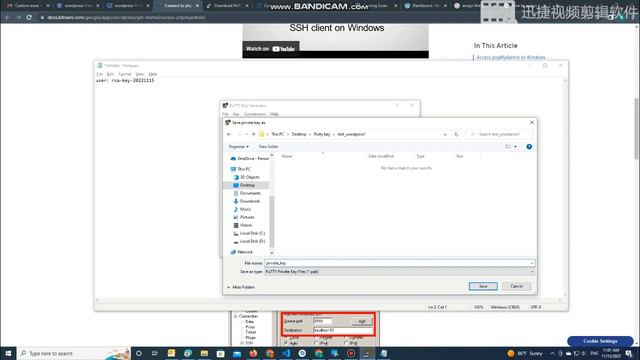Switch to the Connect to phpMyAdmin browser tab
Viewport: 640px width, 360px height.
[x=178, y=6]
